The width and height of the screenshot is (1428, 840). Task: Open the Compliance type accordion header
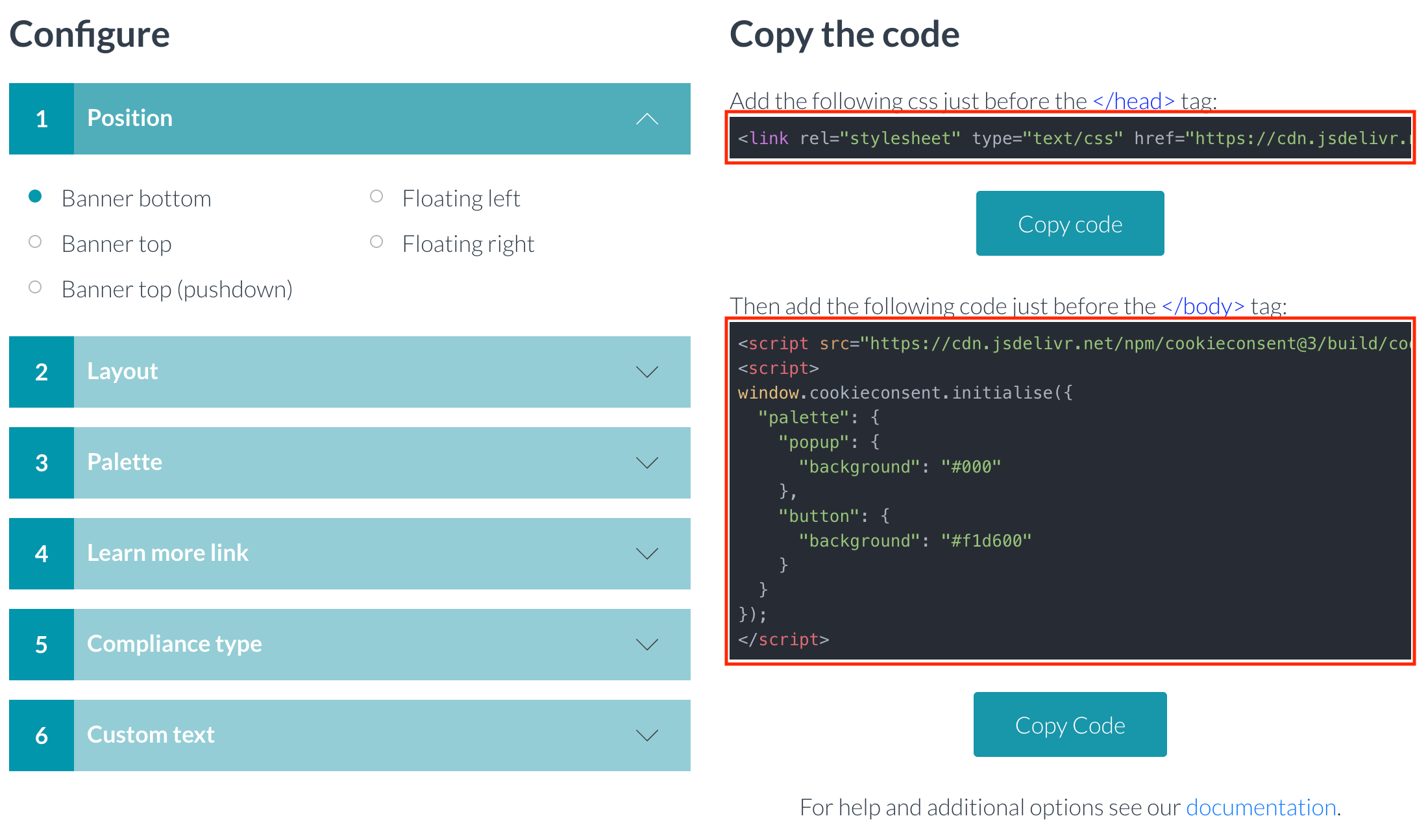pos(350,645)
